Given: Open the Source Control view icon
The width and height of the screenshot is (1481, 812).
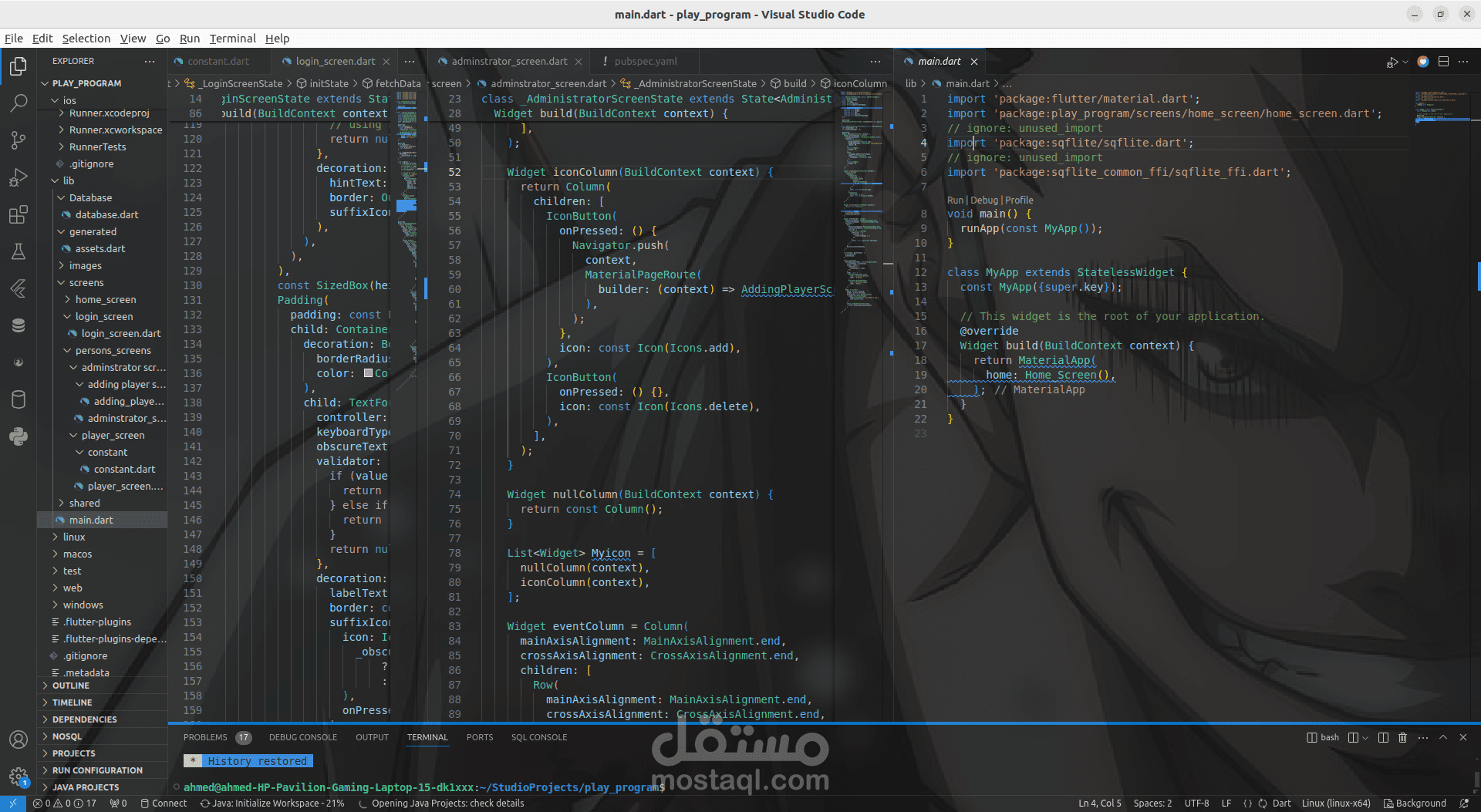Looking at the screenshot, I should tap(19, 140).
